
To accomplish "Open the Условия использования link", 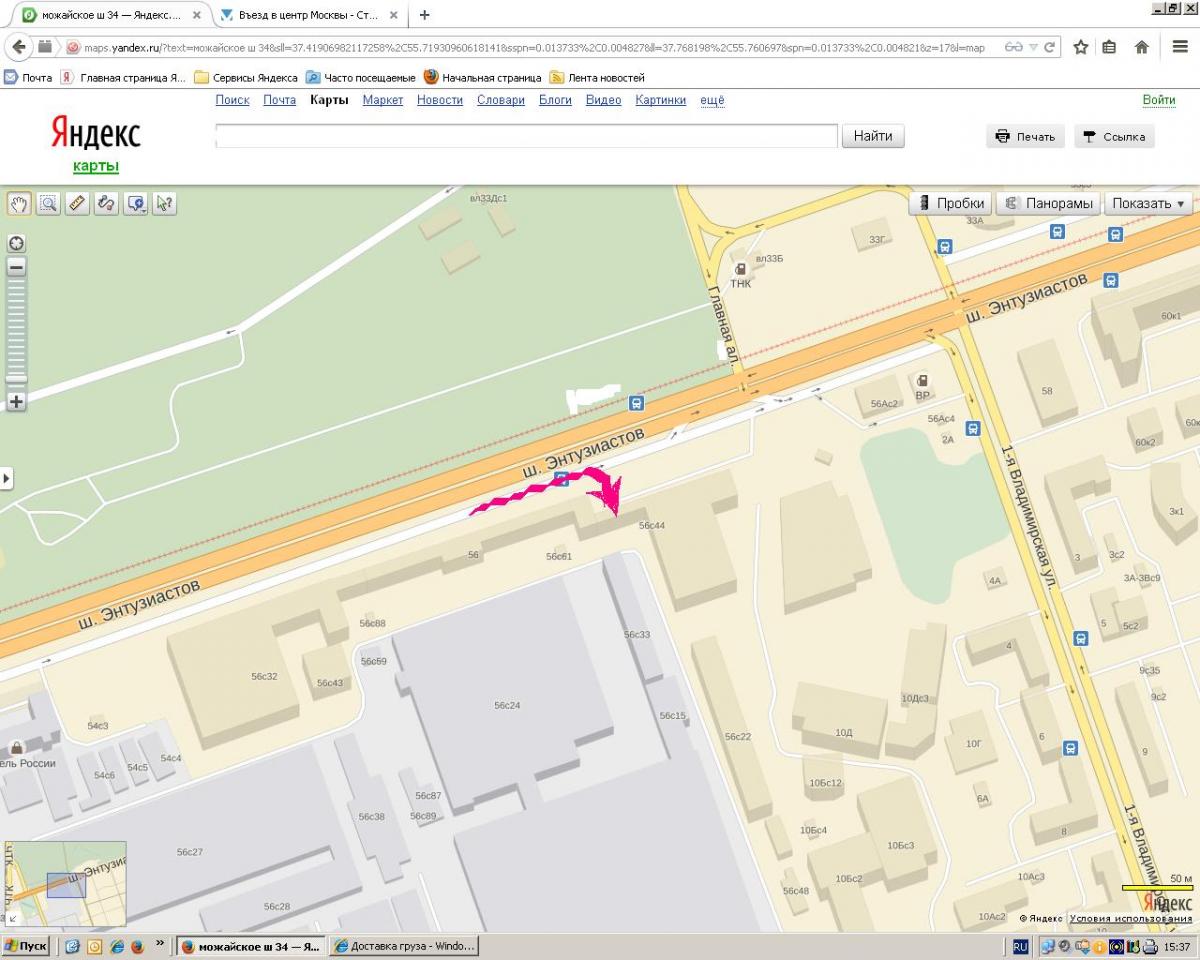I will coord(1130,918).
